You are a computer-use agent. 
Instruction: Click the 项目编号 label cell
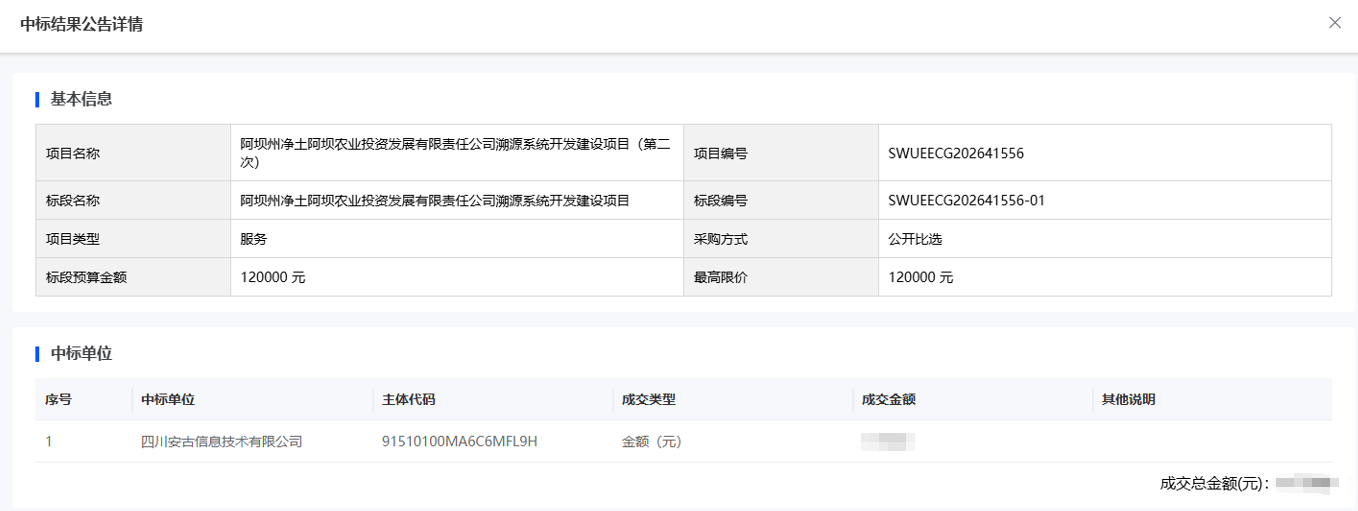coord(781,153)
